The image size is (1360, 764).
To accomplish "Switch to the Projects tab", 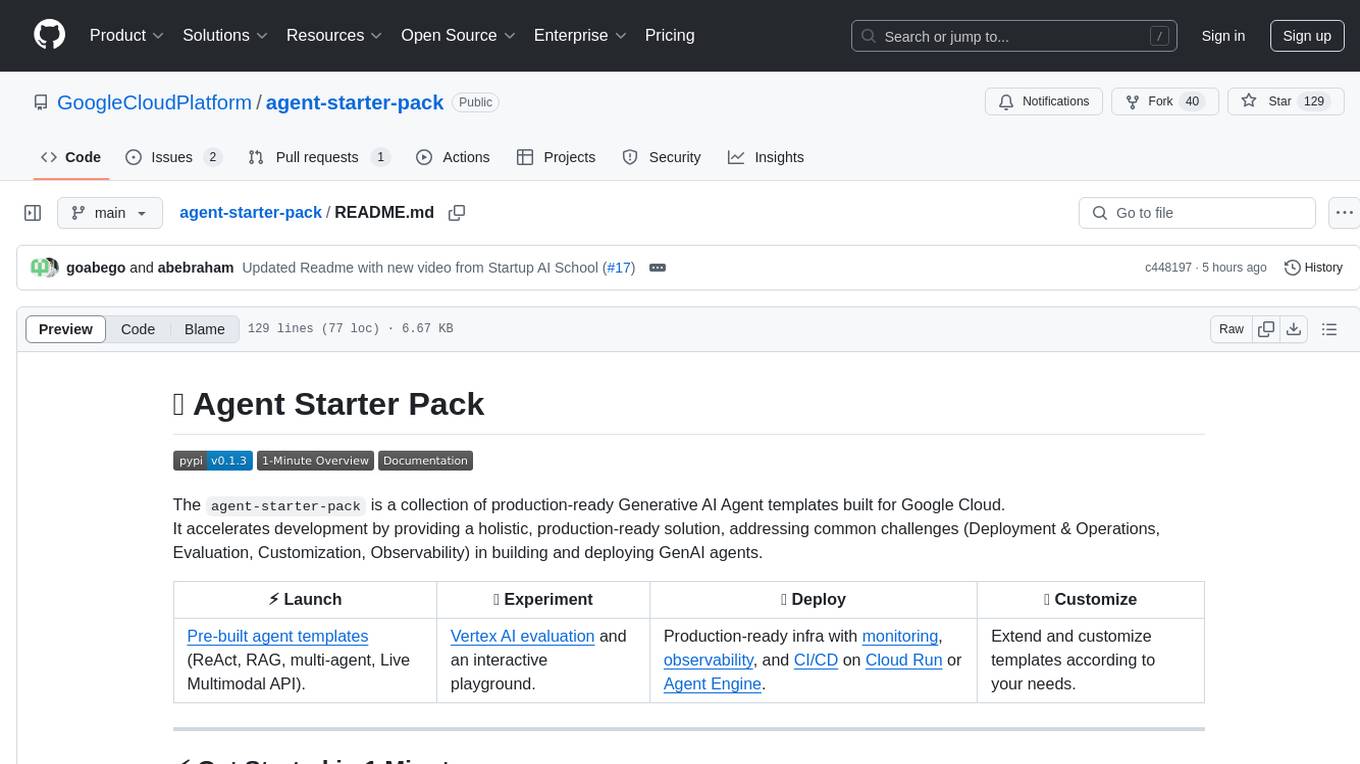I will [556, 157].
